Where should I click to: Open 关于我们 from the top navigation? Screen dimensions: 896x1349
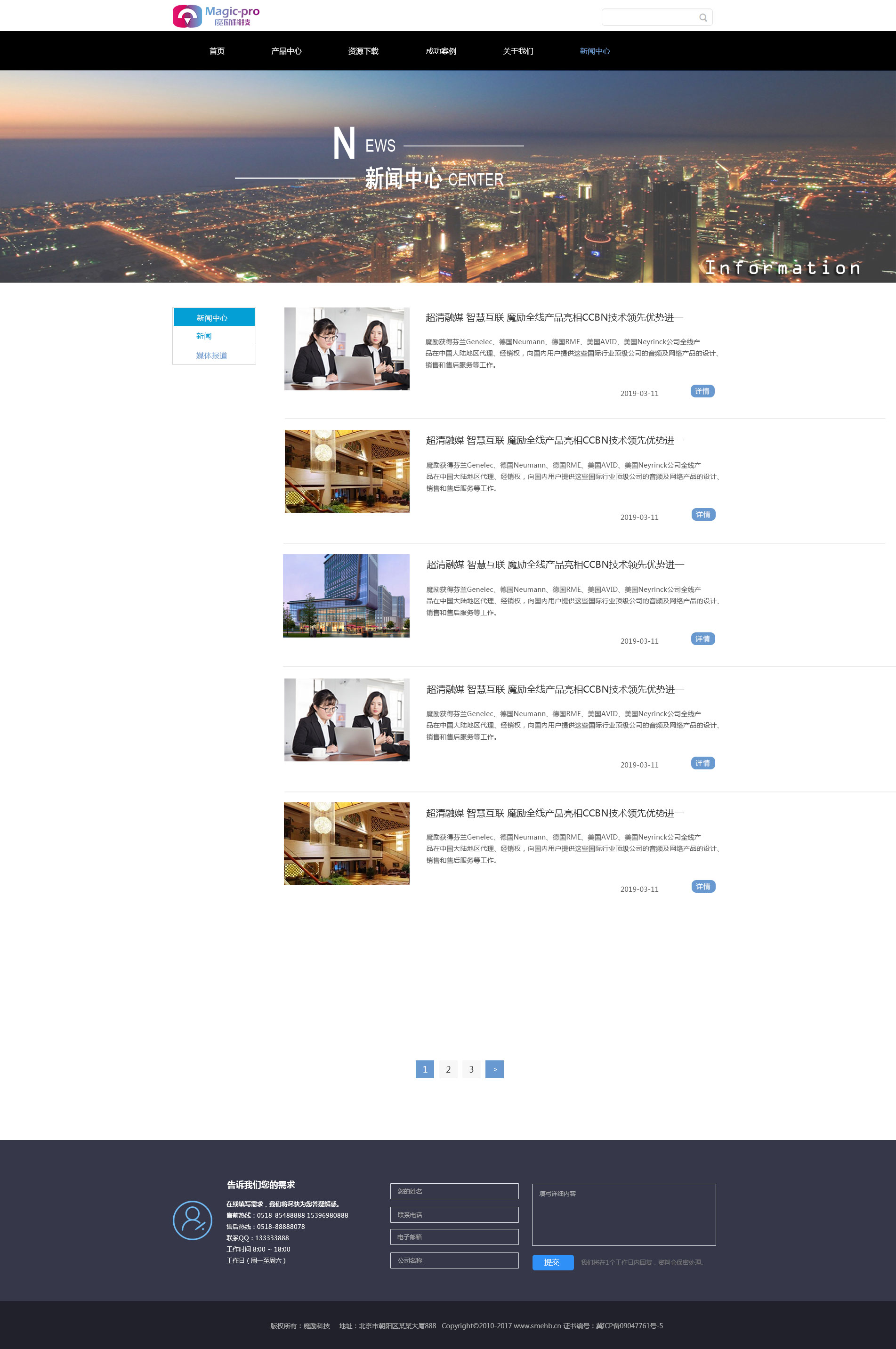coord(518,51)
